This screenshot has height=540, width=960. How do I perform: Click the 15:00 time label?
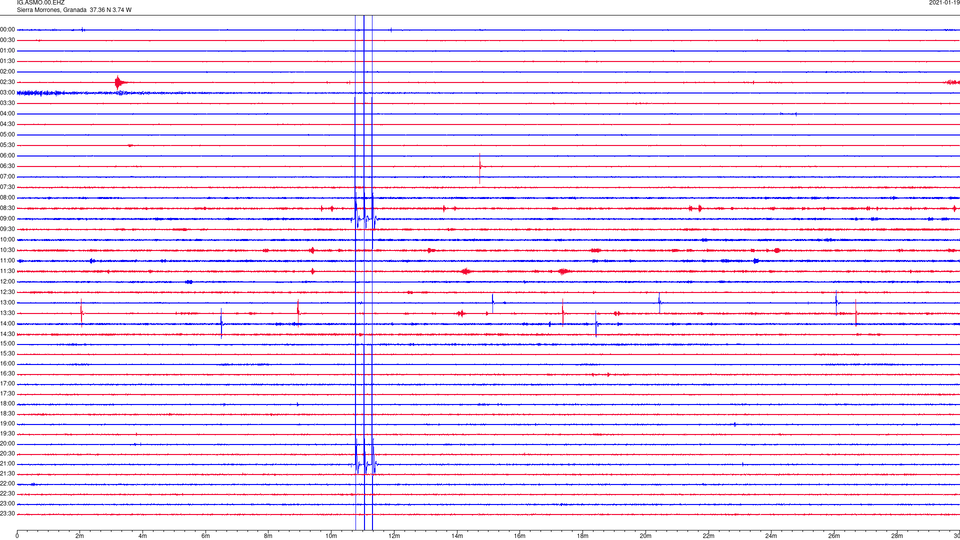coord(7,343)
